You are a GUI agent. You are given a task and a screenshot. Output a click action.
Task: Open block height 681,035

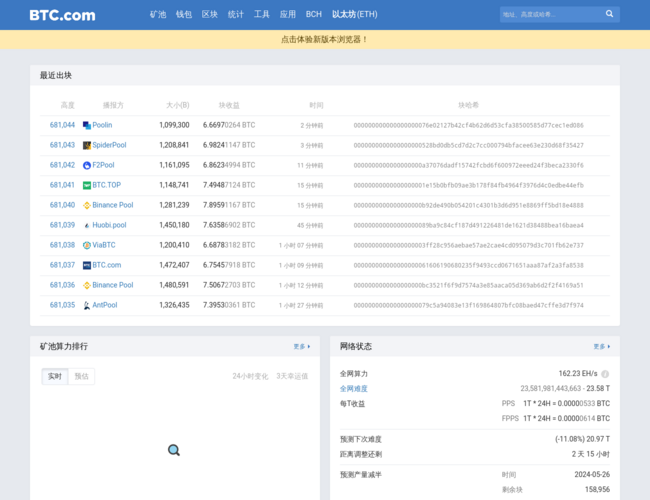click(62, 305)
